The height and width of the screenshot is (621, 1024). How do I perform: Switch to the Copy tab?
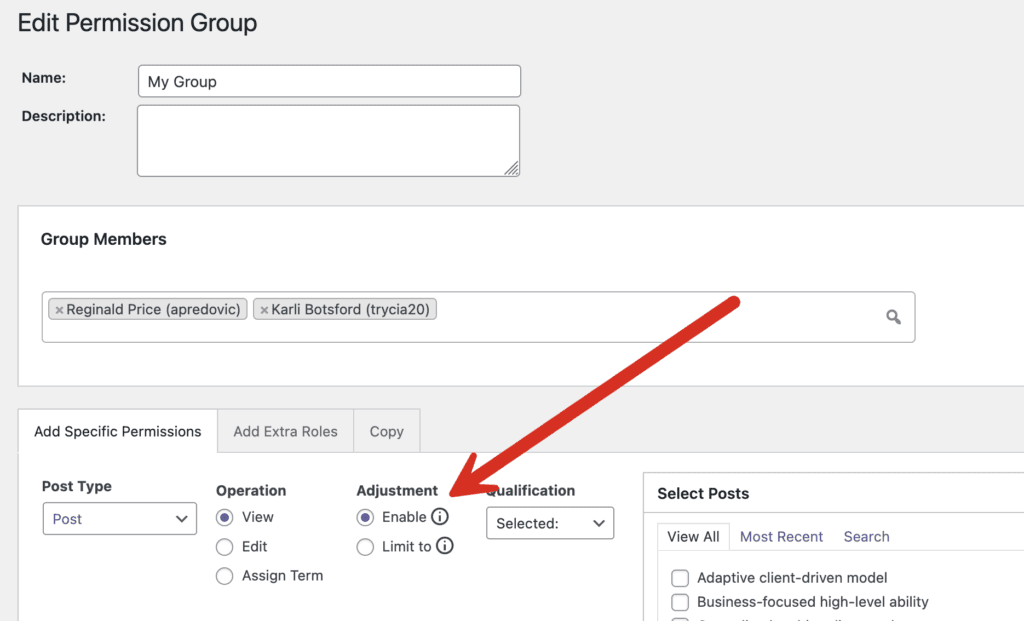point(386,431)
